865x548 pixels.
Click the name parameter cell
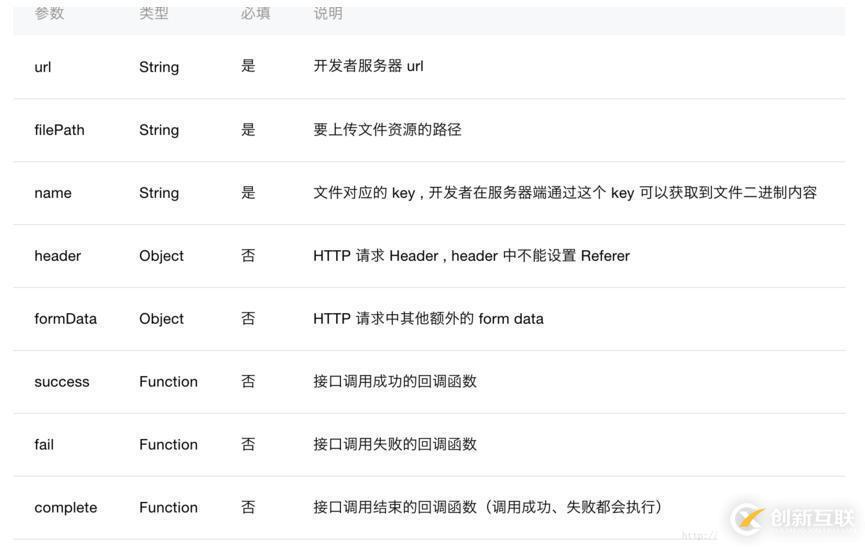coord(53,193)
